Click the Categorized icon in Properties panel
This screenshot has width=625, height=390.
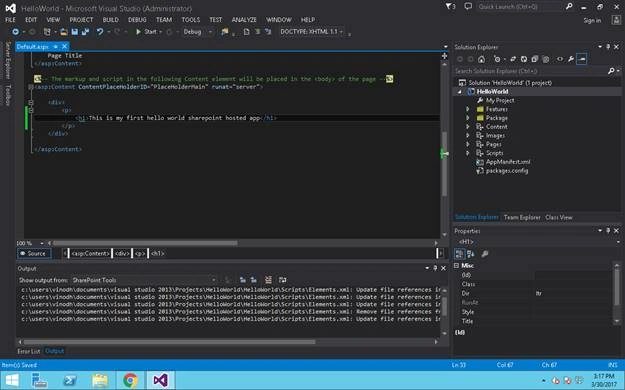[459, 254]
